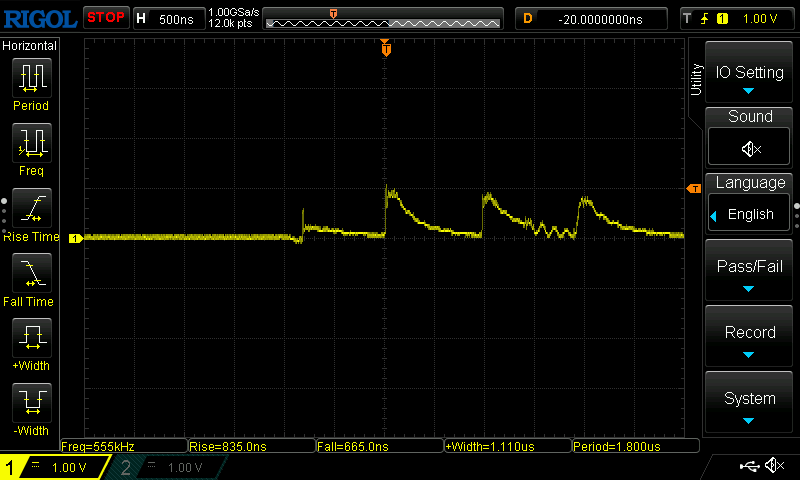Choose the Rise Time measurement icon
Viewport: 800px width, 480px height.
tap(31, 208)
